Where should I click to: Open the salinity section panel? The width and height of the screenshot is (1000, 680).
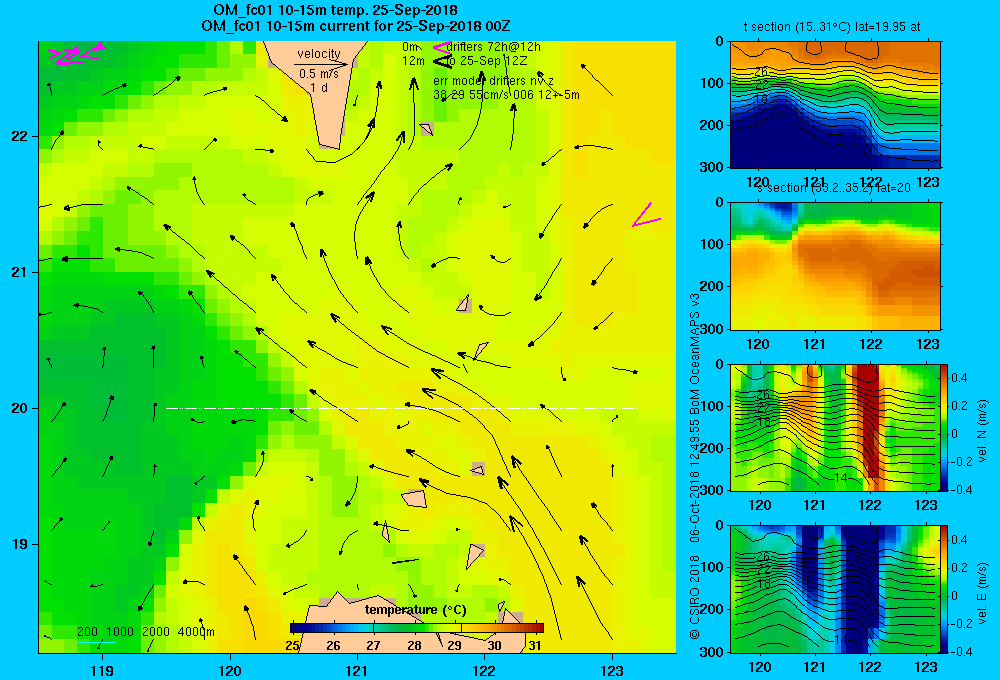pos(835,266)
